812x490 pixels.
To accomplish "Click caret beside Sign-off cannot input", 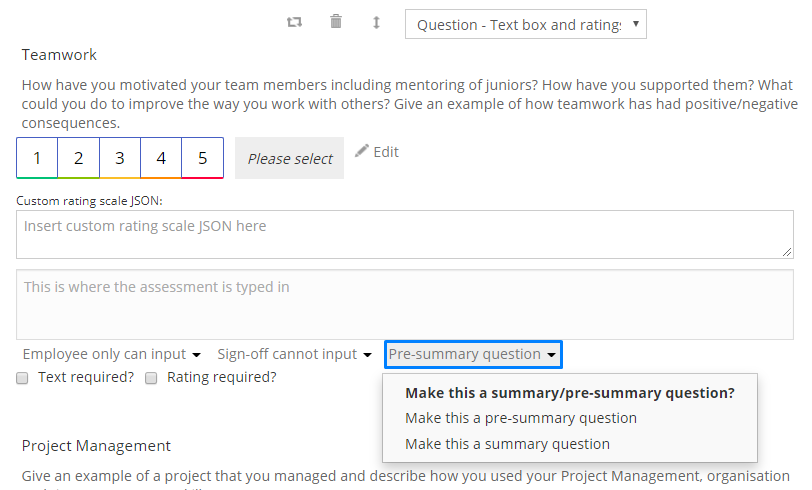I will [x=367, y=355].
